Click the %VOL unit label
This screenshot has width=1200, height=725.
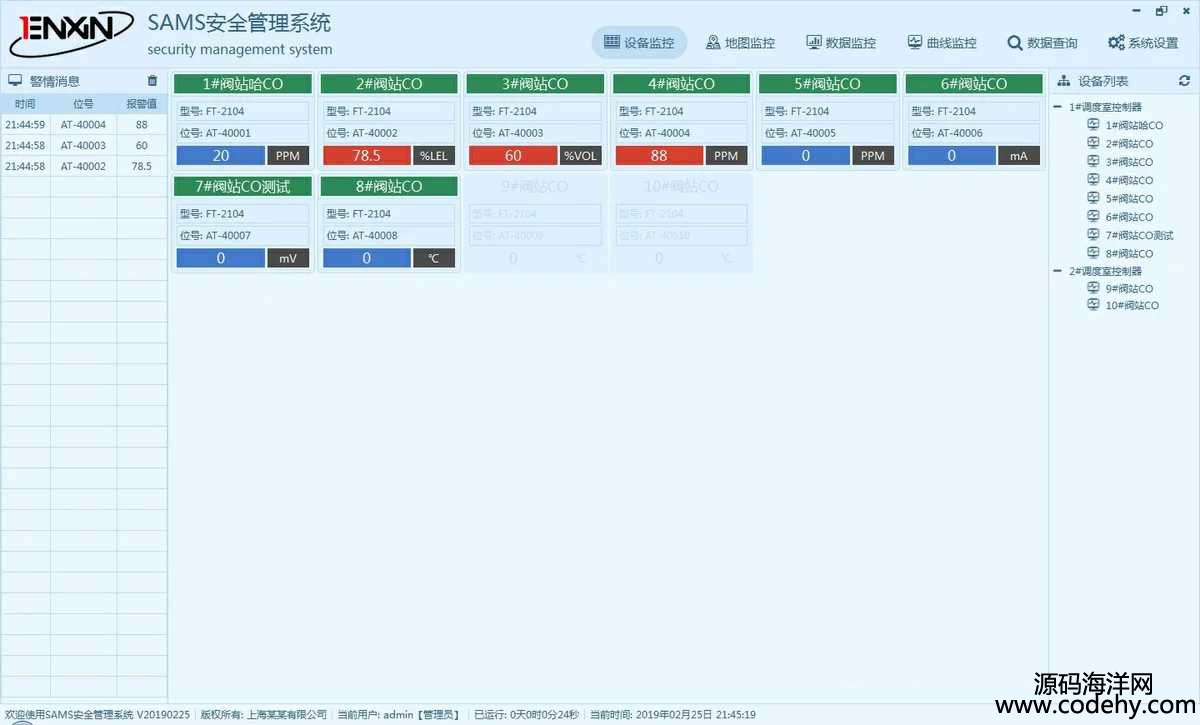pos(580,155)
